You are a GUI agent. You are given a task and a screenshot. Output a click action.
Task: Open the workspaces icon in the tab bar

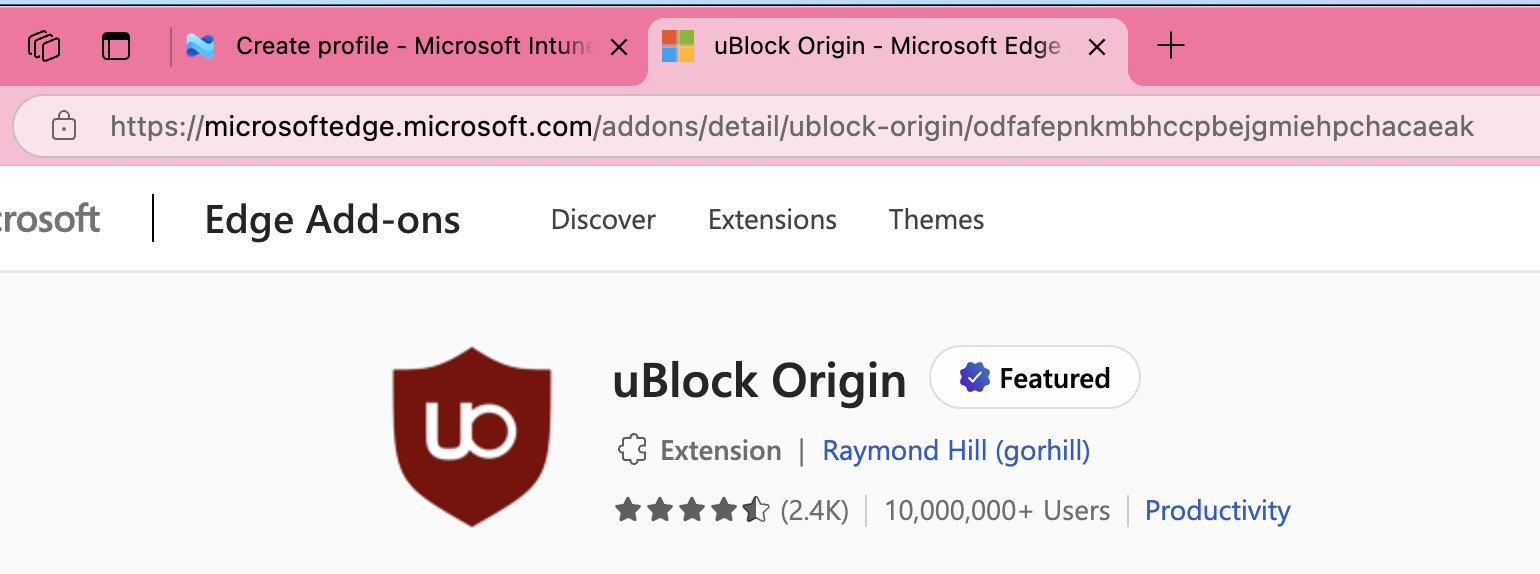pyautogui.click(x=44, y=46)
